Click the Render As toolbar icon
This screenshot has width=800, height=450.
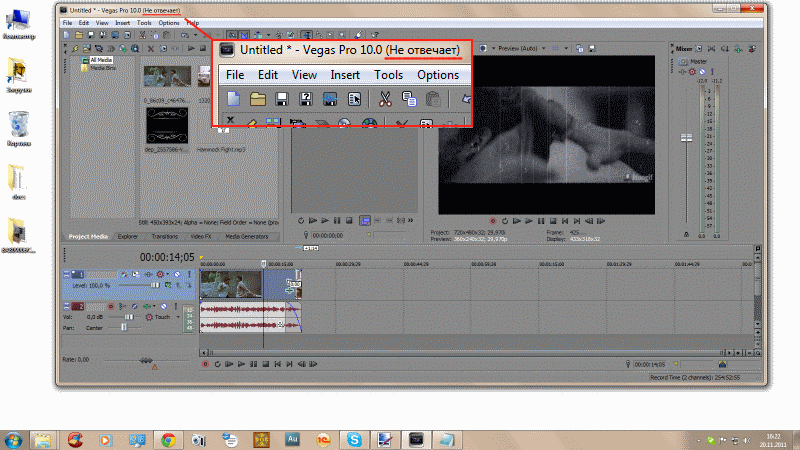pos(115,35)
